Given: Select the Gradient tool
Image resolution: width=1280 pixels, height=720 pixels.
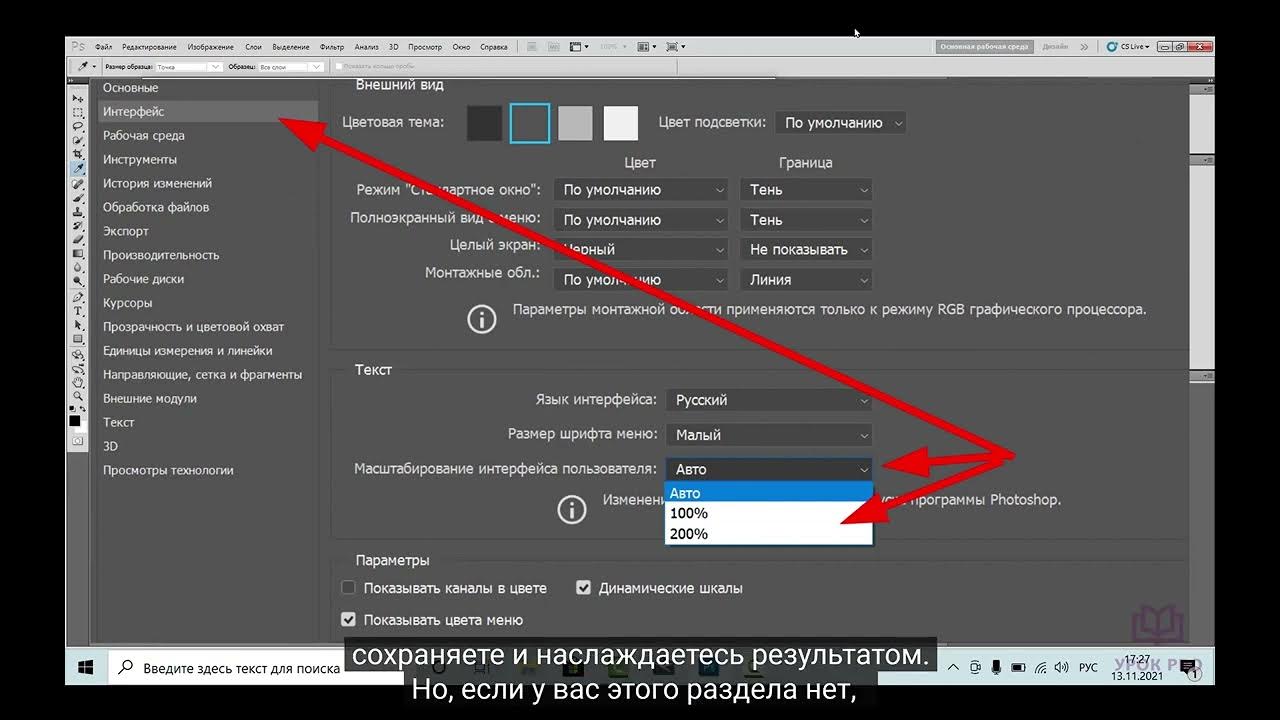Looking at the screenshot, I should point(77,254).
